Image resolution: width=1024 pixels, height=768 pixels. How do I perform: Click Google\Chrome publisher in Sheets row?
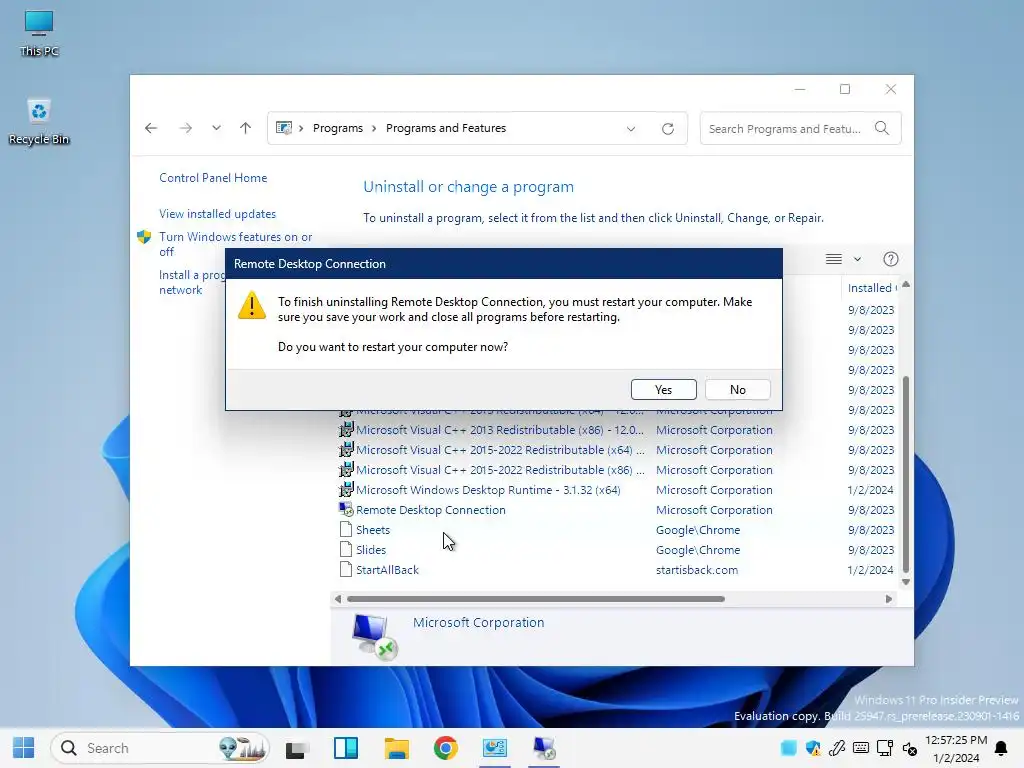tap(698, 530)
